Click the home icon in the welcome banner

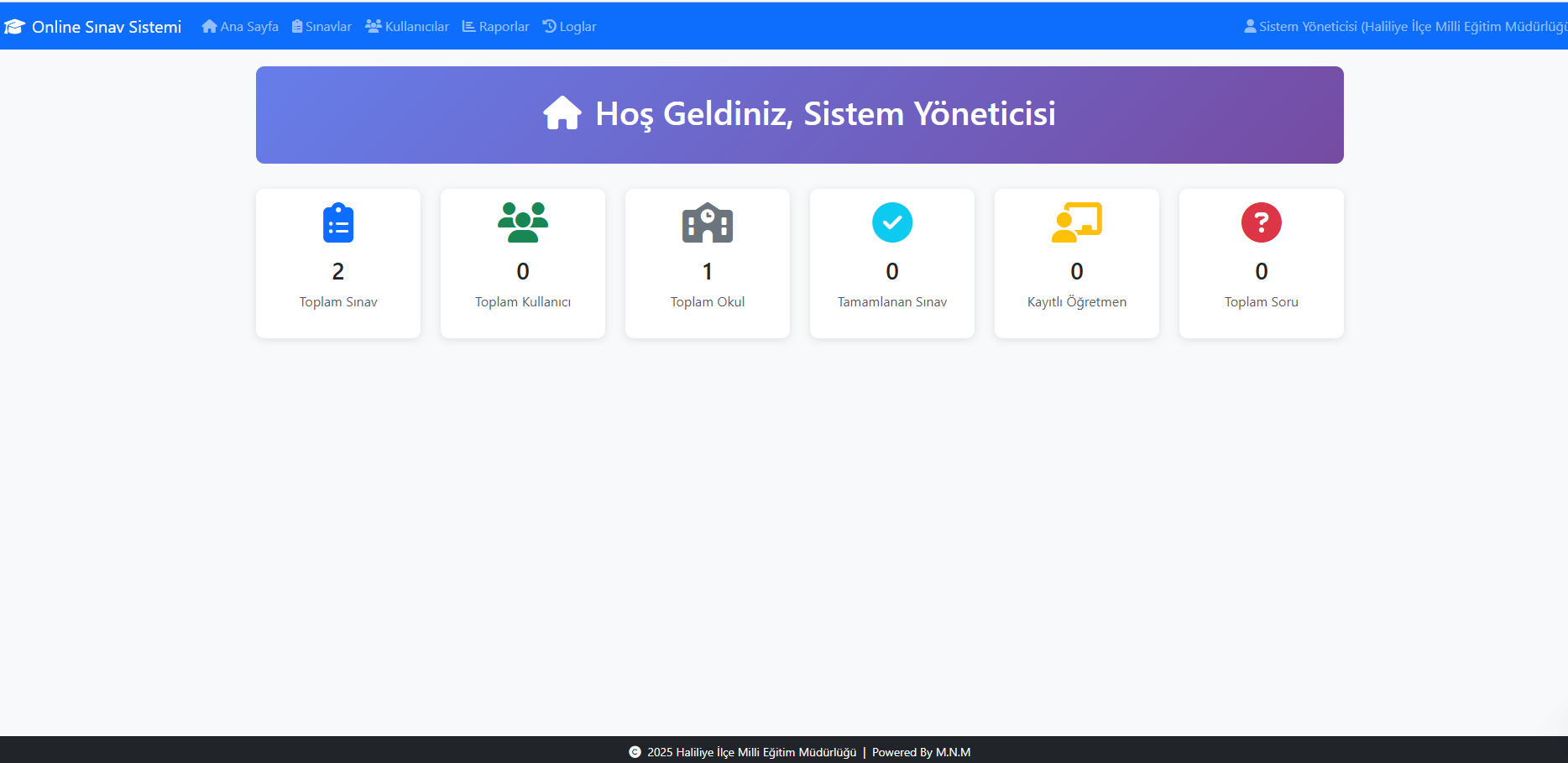tap(563, 112)
